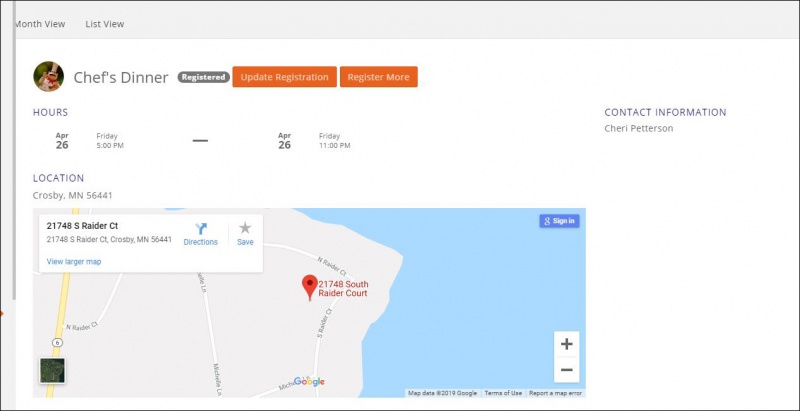Image resolution: width=800 pixels, height=411 pixels.
Task: Click the red location pin on map
Action: click(309, 287)
